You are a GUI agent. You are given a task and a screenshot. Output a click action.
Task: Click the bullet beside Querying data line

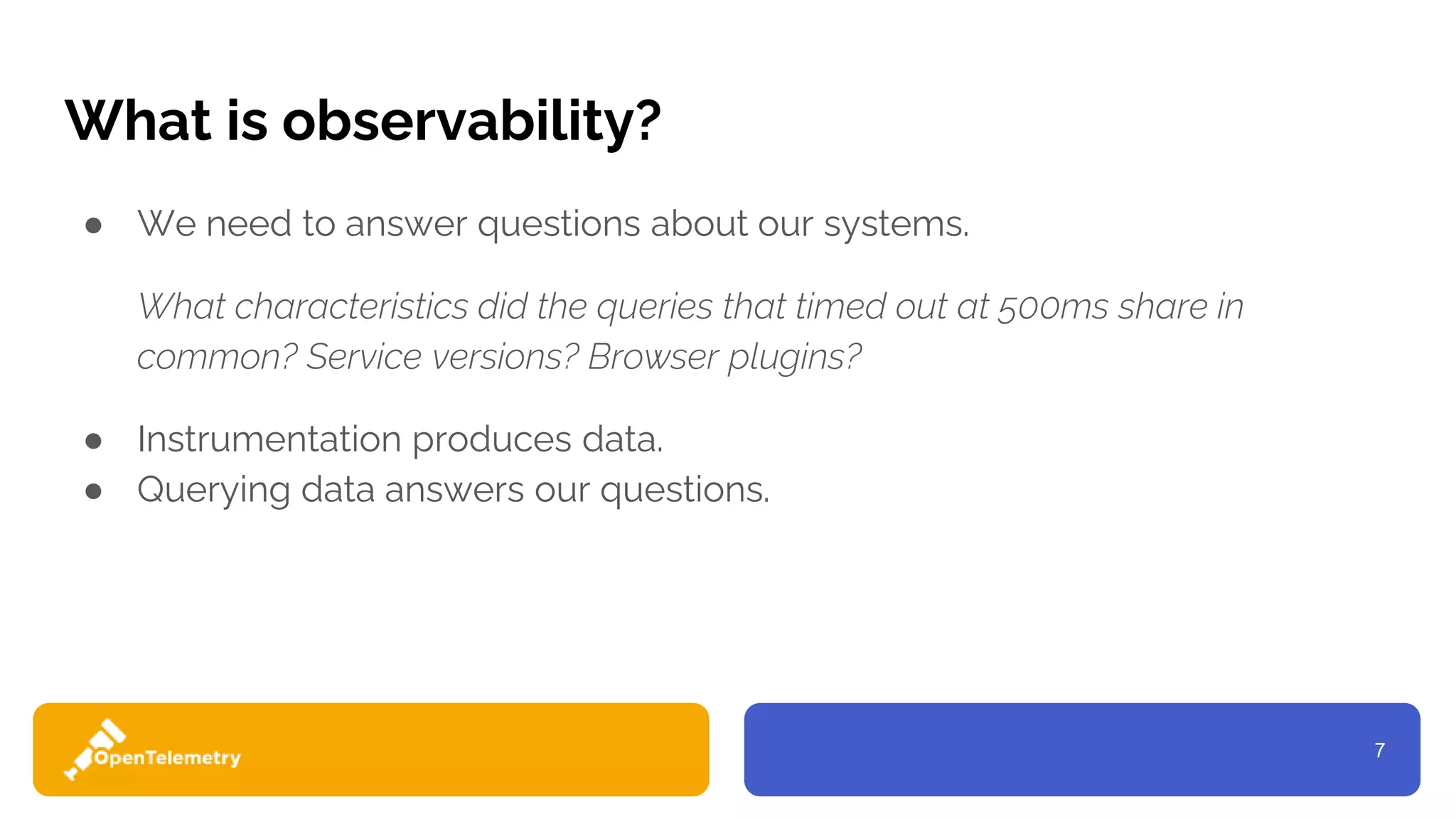coord(93,491)
